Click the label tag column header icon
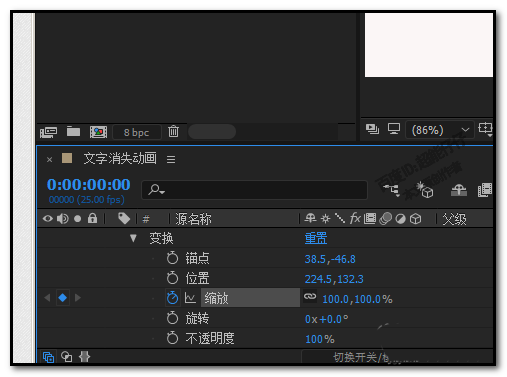 point(124,219)
